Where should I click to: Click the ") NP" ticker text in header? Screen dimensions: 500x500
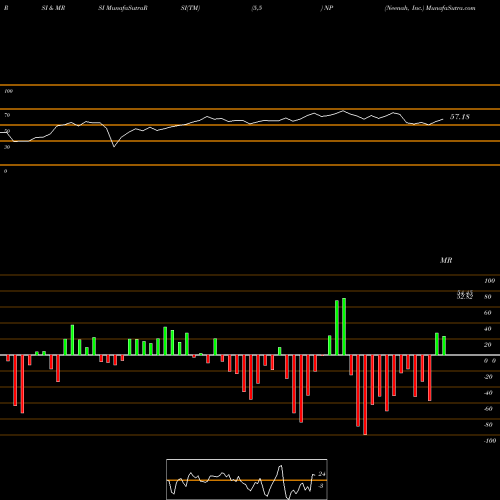[327, 8]
